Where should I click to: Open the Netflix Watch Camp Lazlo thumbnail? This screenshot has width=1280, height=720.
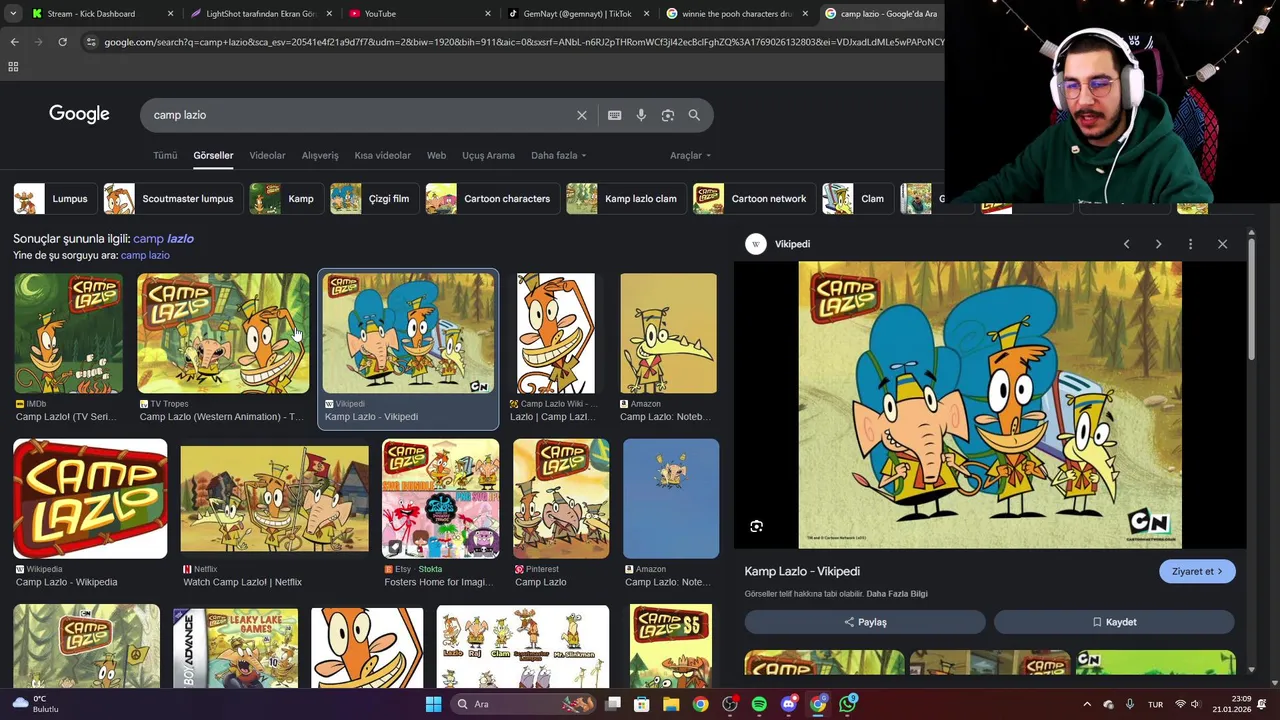pos(274,499)
